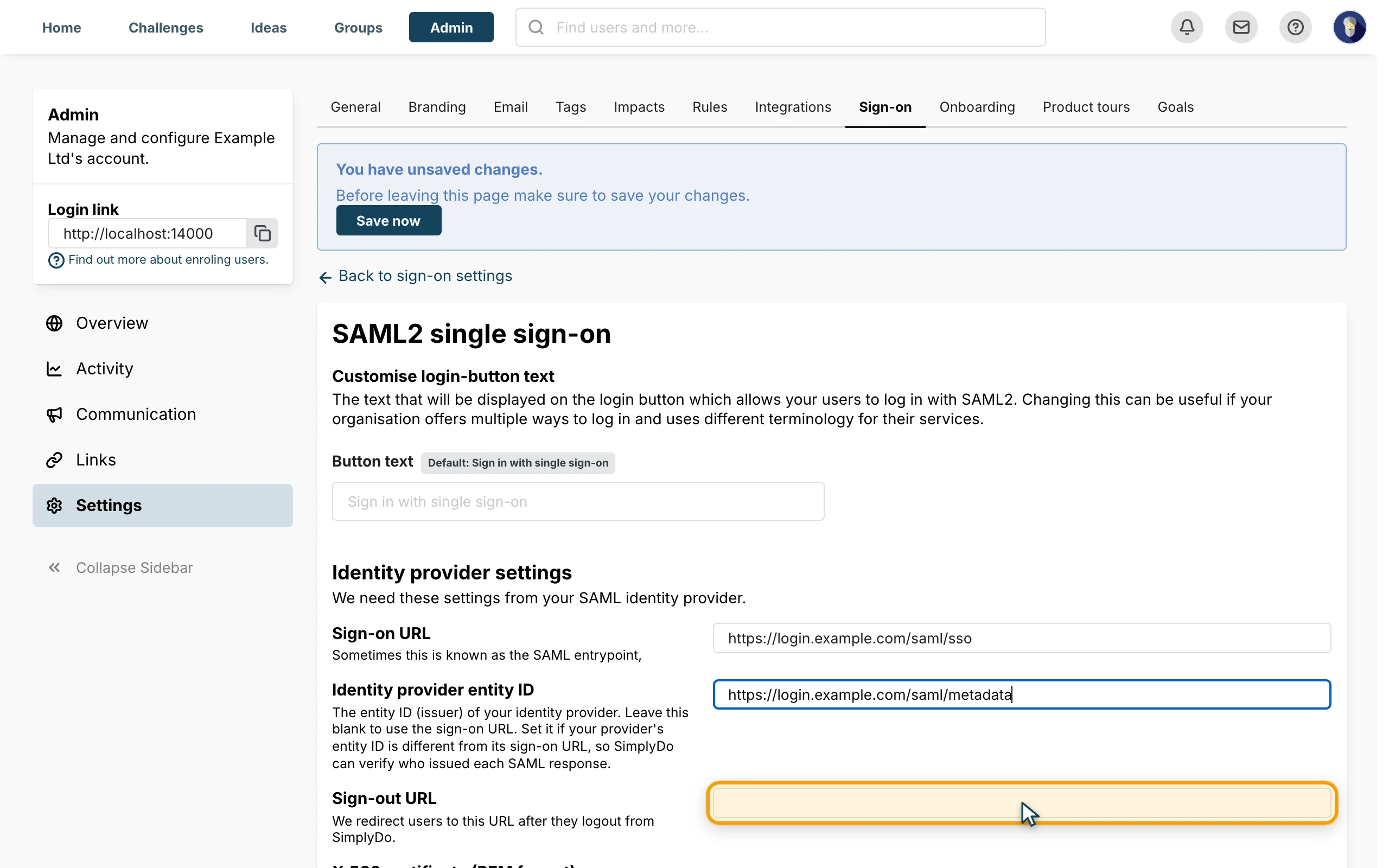Select the Sign-on tab

885,107
